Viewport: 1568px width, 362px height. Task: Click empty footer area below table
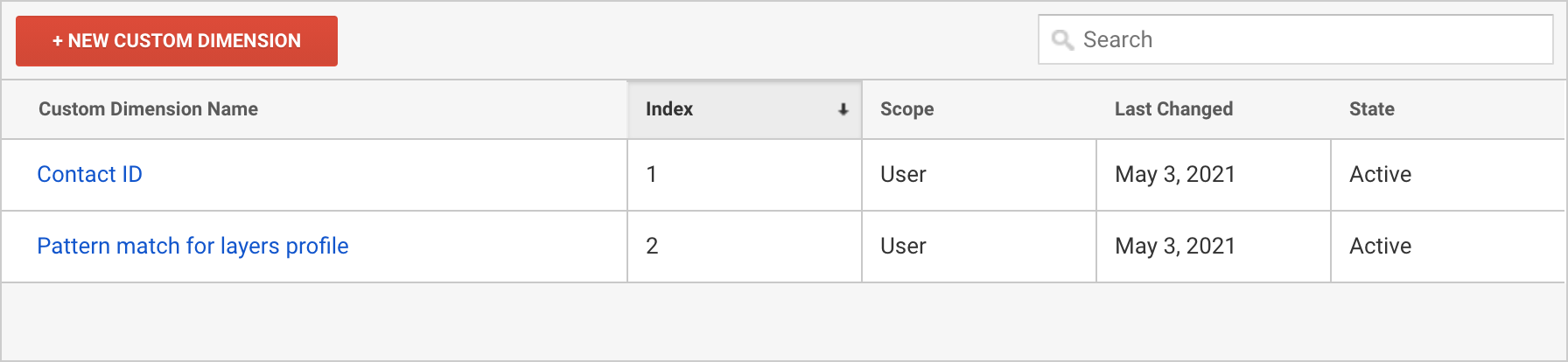[x=783, y=321]
